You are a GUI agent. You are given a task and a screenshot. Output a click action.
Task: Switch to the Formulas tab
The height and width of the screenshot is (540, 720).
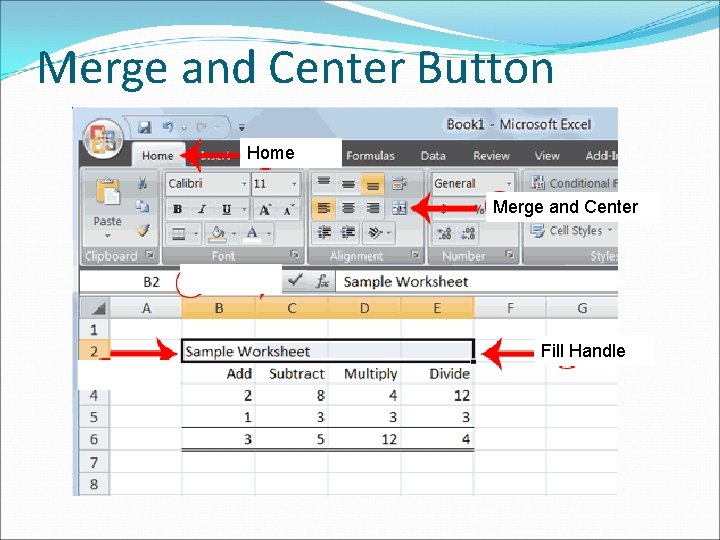[x=370, y=156]
